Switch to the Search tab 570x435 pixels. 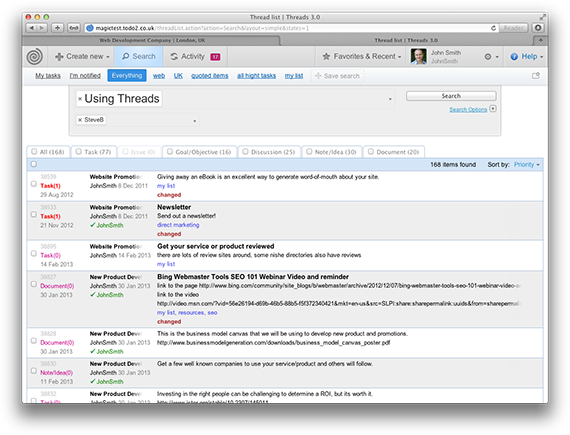pyautogui.click(x=139, y=56)
